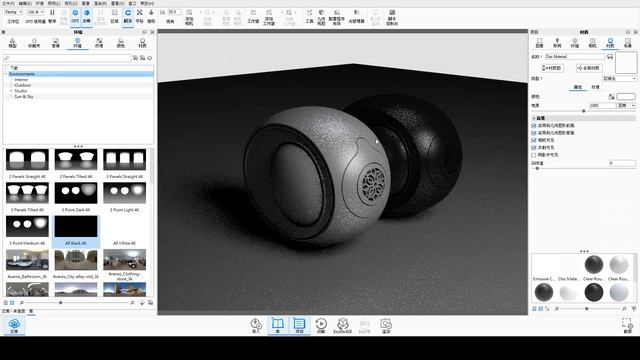Select the 平移 pan camera tool
Viewport: 640px width, 360px height.
click(x=140, y=16)
